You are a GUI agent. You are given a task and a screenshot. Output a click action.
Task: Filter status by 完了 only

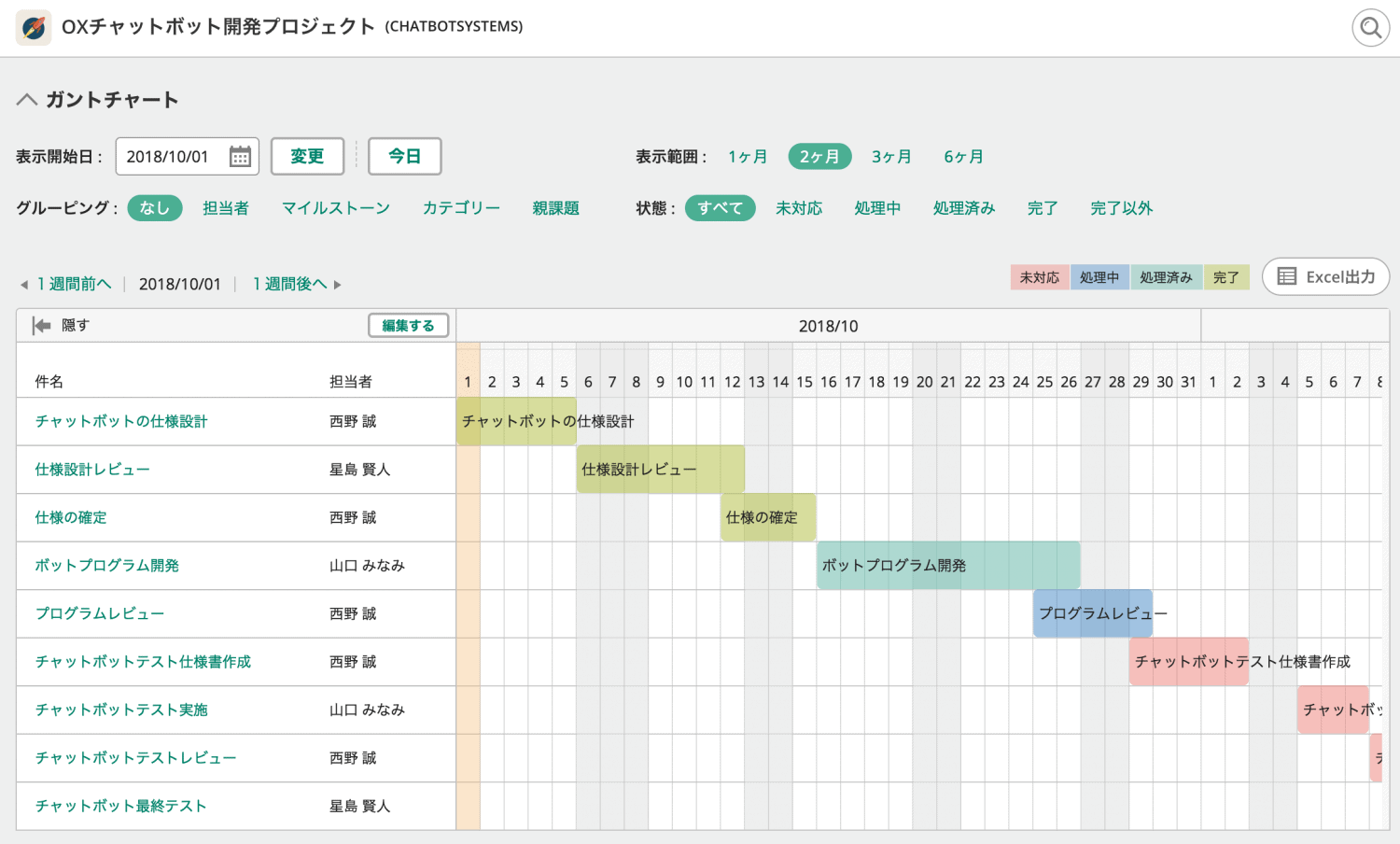pos(1043,208)
